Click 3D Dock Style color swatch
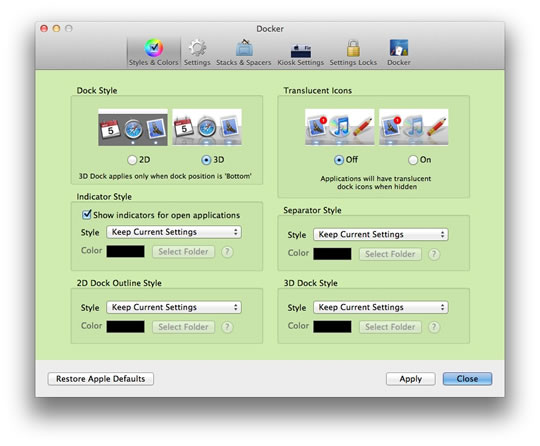 click(332, 326)
